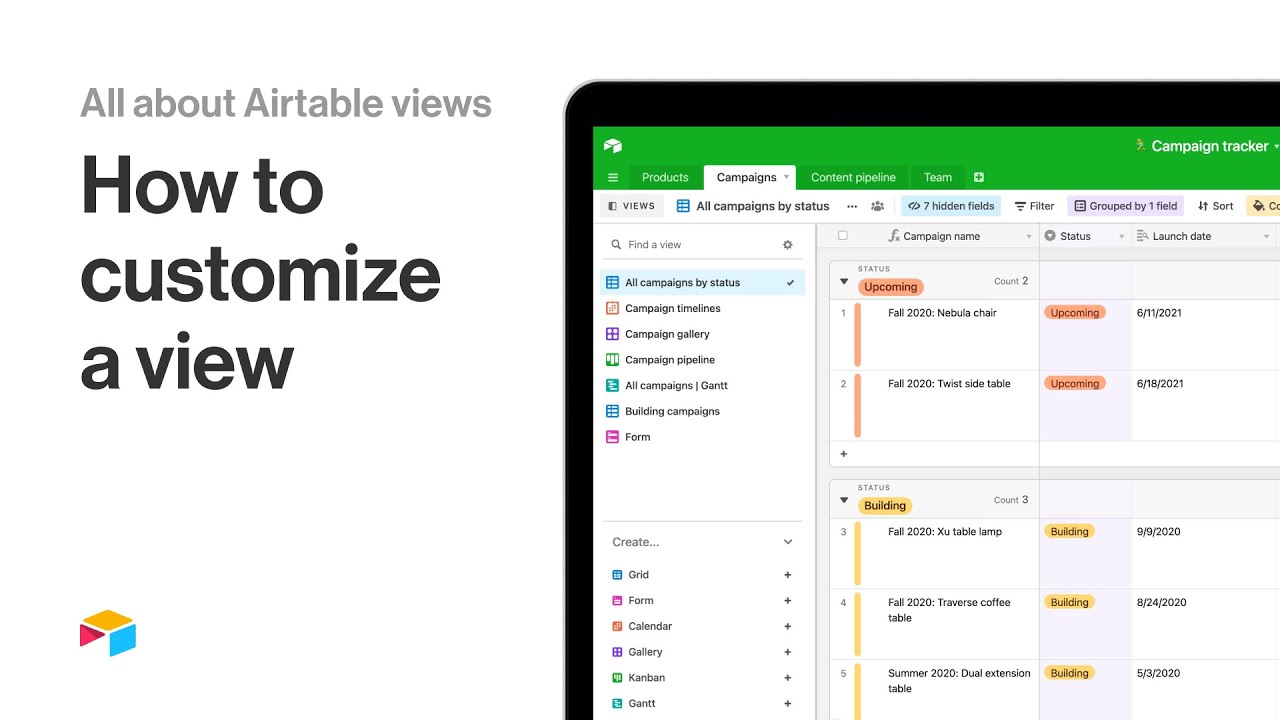Switch to Content pipeline tab

tap(853, 177)
